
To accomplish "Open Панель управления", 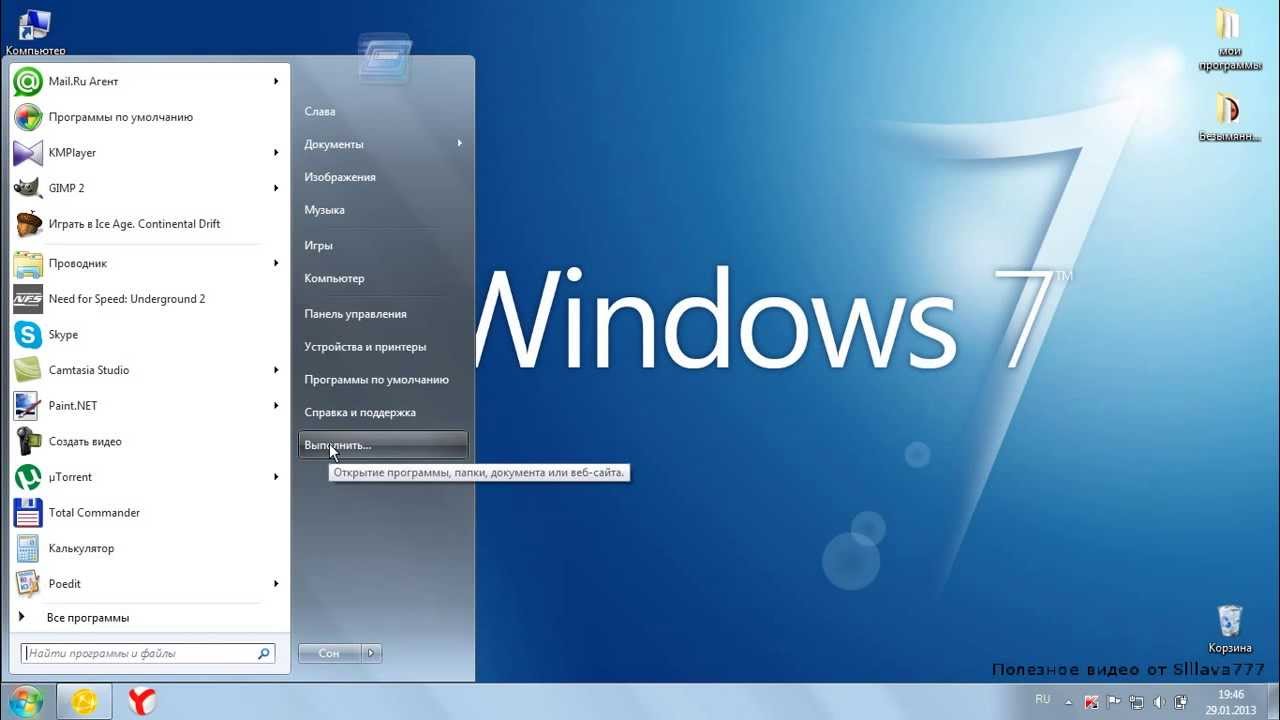I will point(383,314).
